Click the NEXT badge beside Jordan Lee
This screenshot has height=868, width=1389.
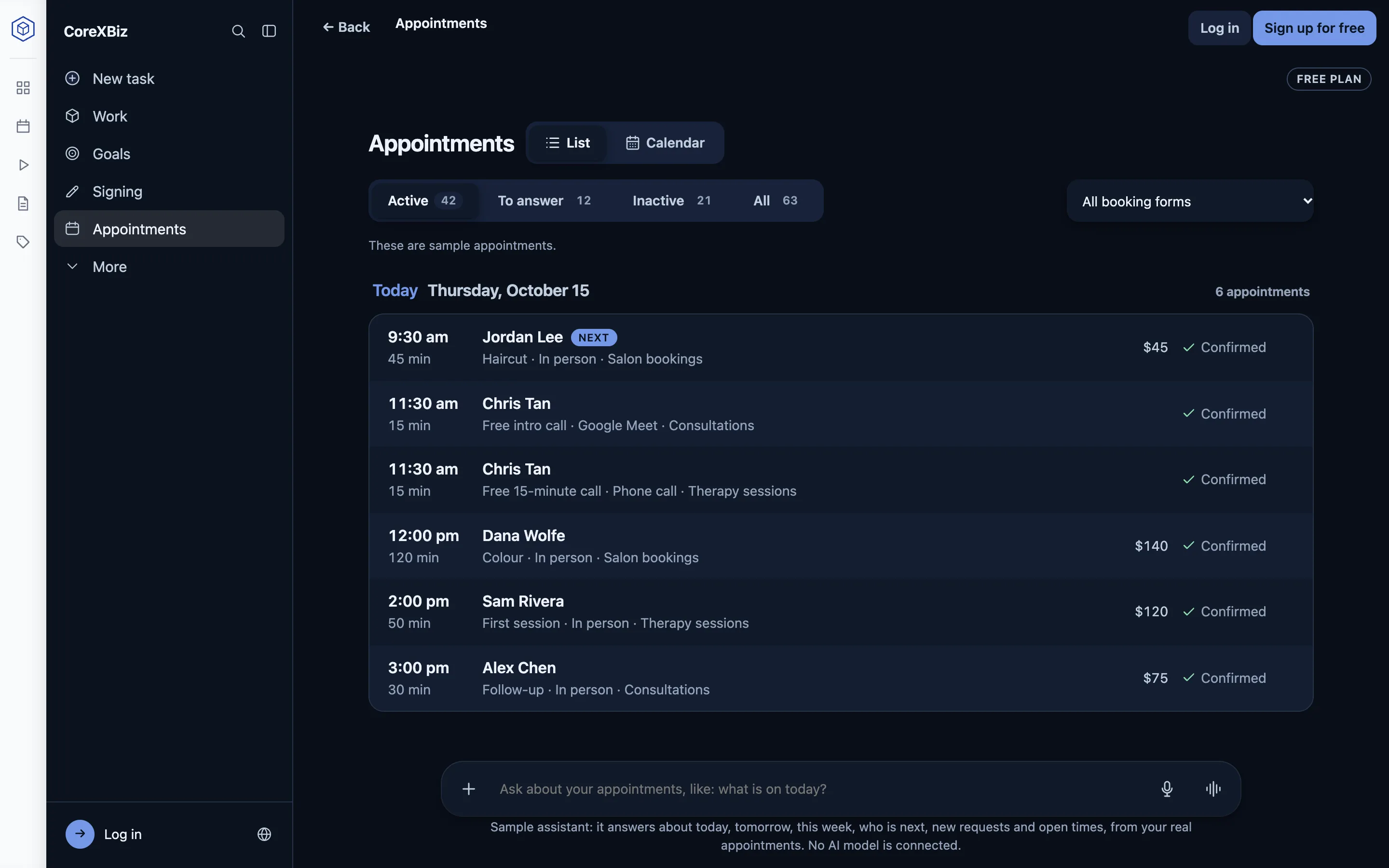tap(594, 338)
